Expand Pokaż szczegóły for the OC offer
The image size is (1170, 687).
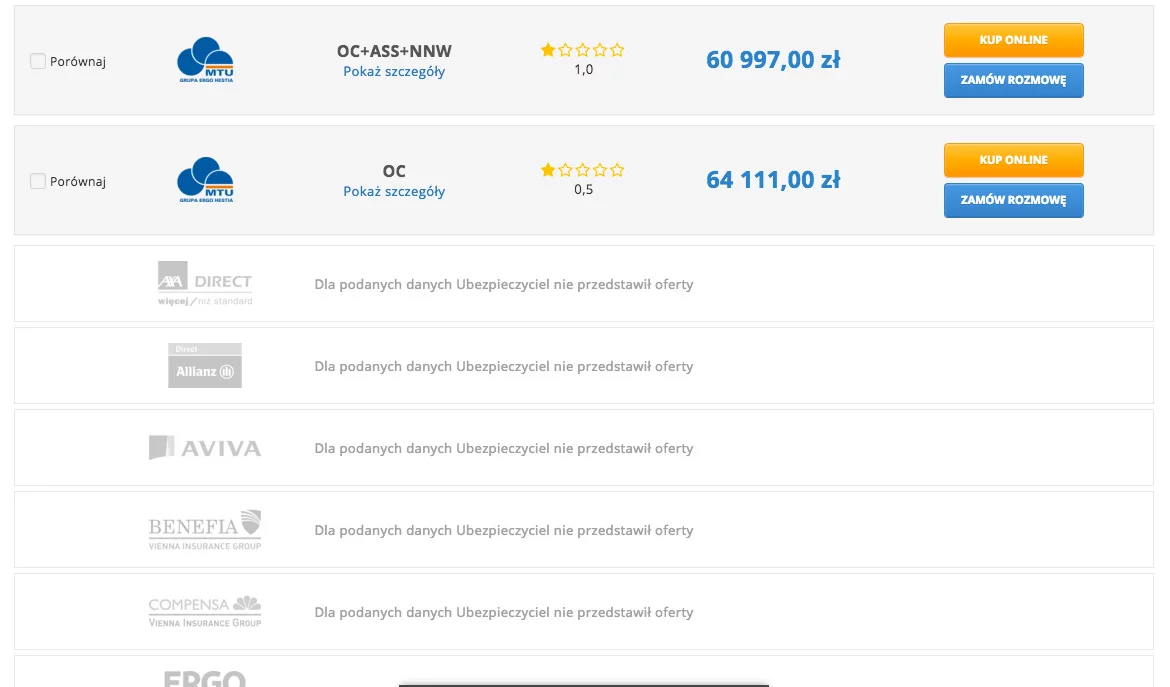pyautogui.click(x=394, y=192)
